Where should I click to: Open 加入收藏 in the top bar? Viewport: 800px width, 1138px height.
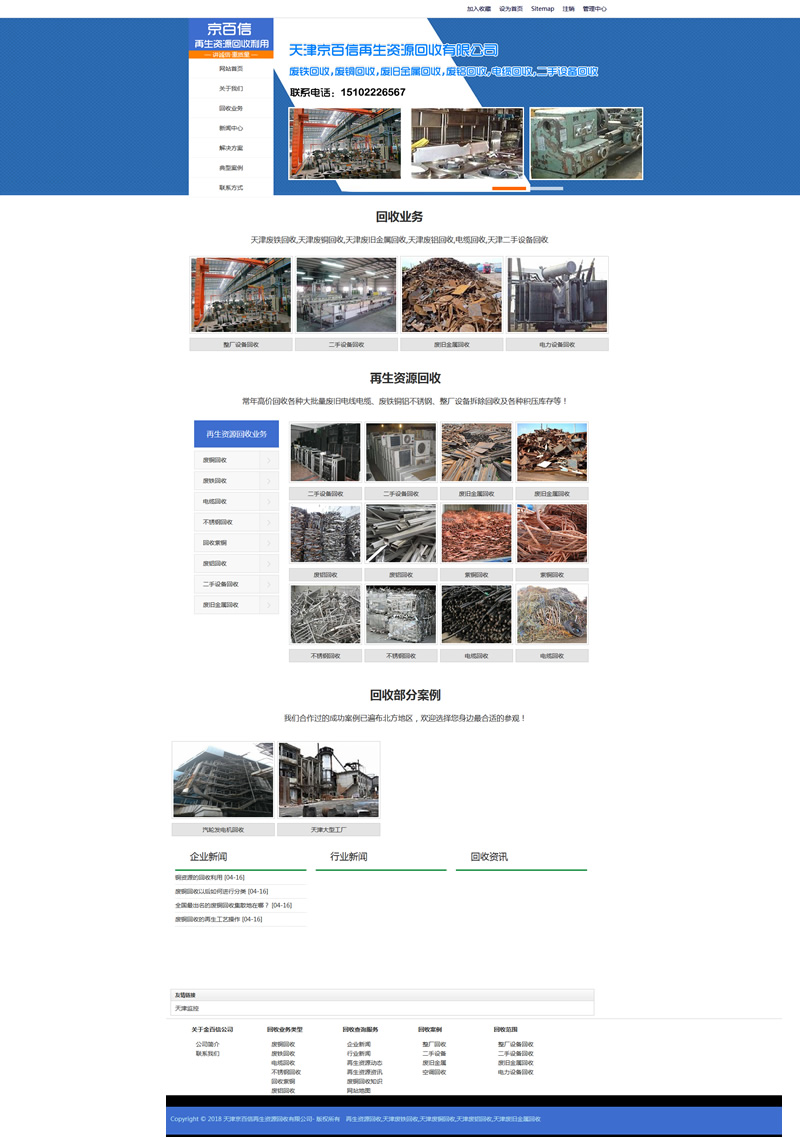coord(478,8)
